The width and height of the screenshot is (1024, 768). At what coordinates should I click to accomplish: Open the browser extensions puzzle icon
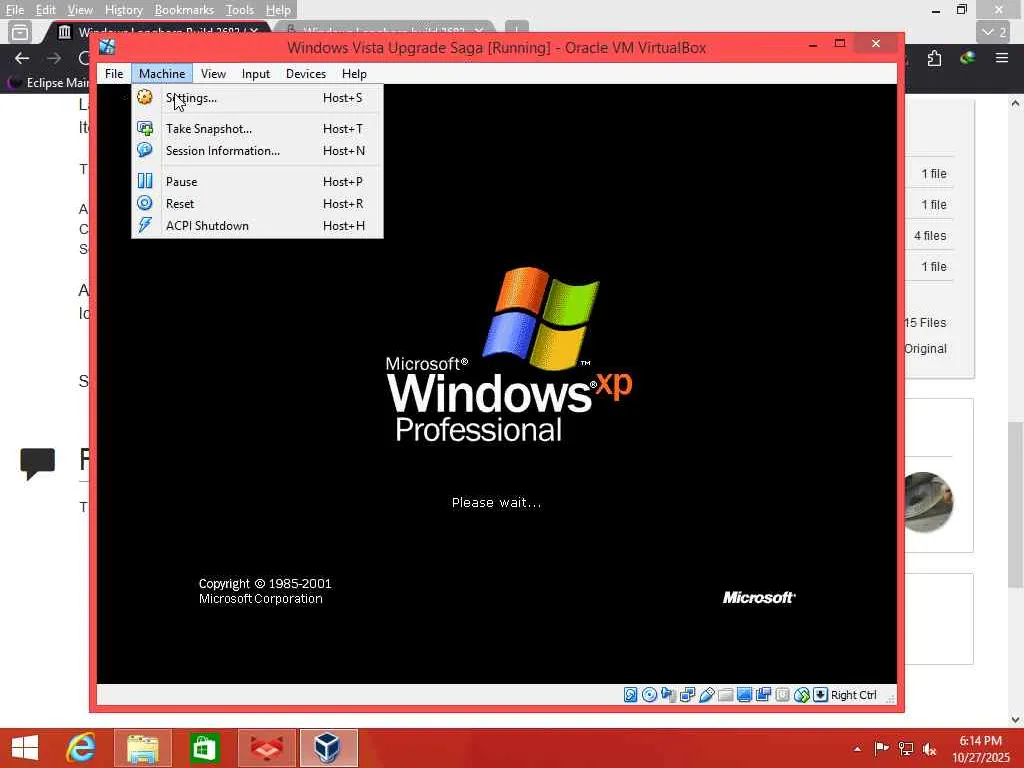point(934,58)
